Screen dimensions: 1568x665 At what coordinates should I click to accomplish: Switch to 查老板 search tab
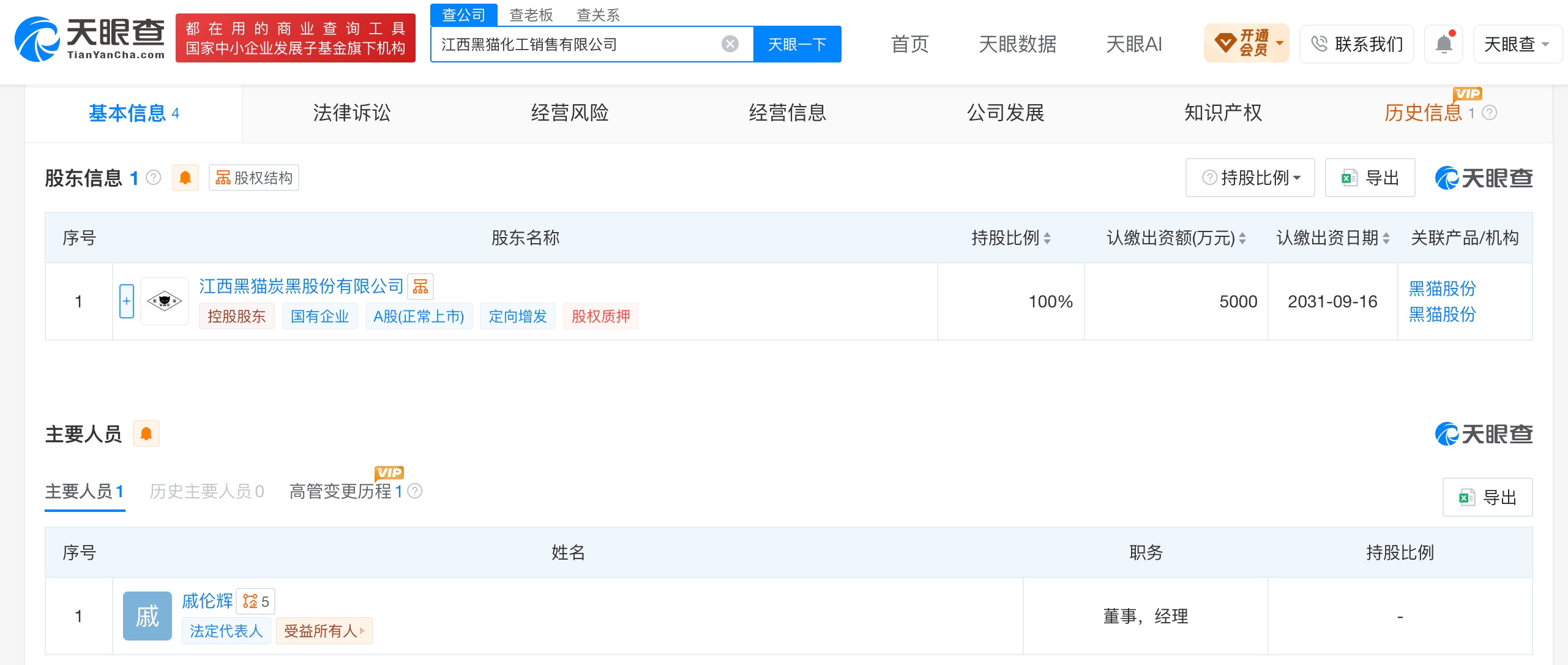[x=531, y=15]
